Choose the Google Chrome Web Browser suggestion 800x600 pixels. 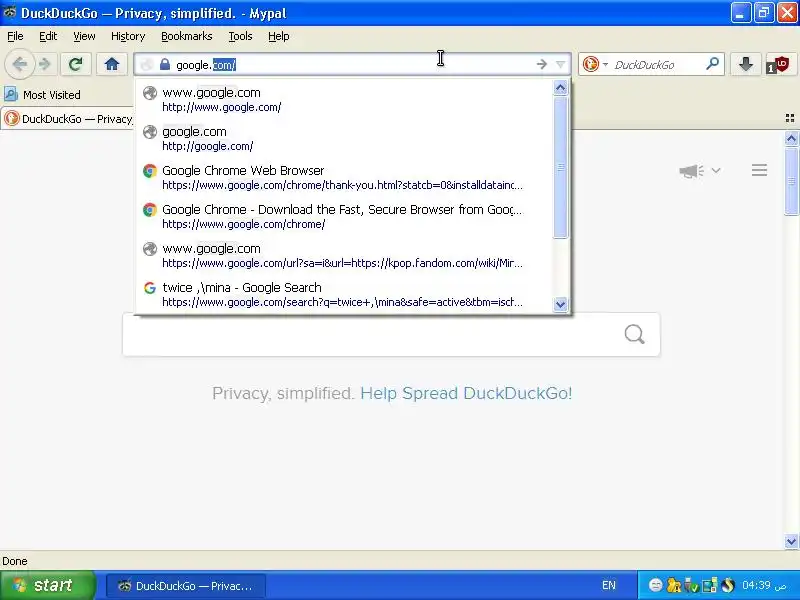(344, 177)
